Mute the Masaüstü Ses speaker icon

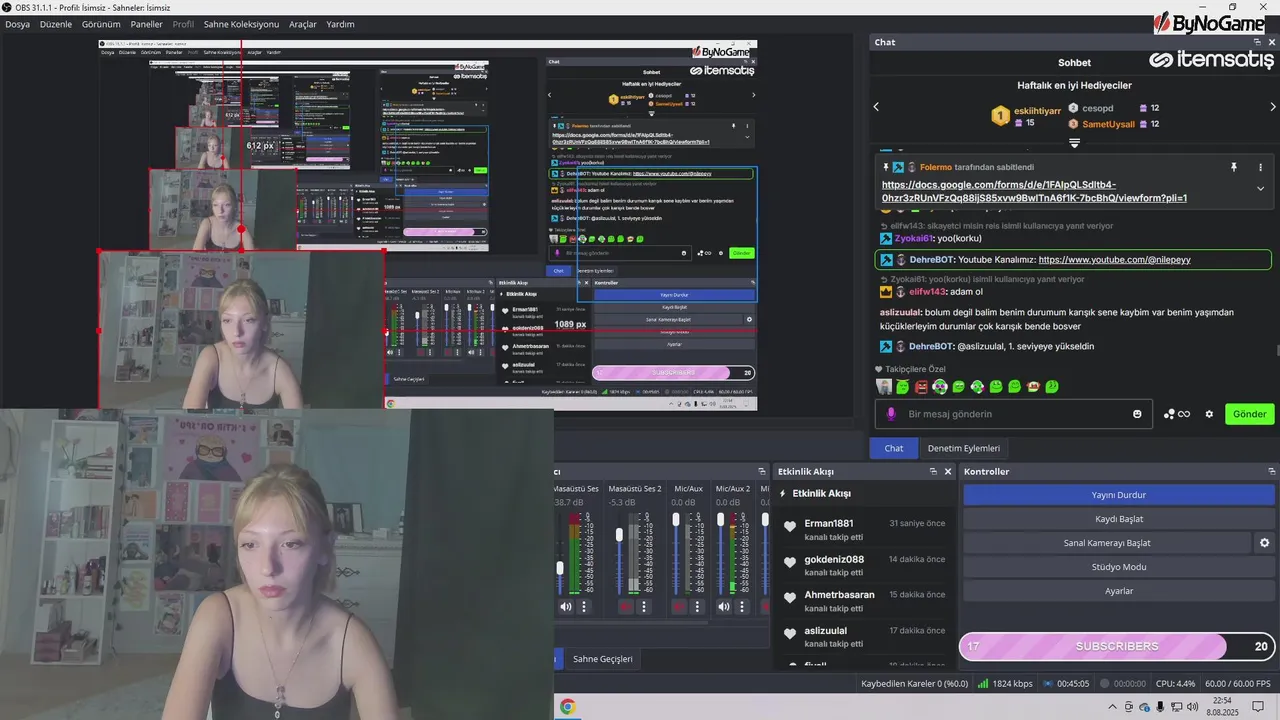click(566, 606)
